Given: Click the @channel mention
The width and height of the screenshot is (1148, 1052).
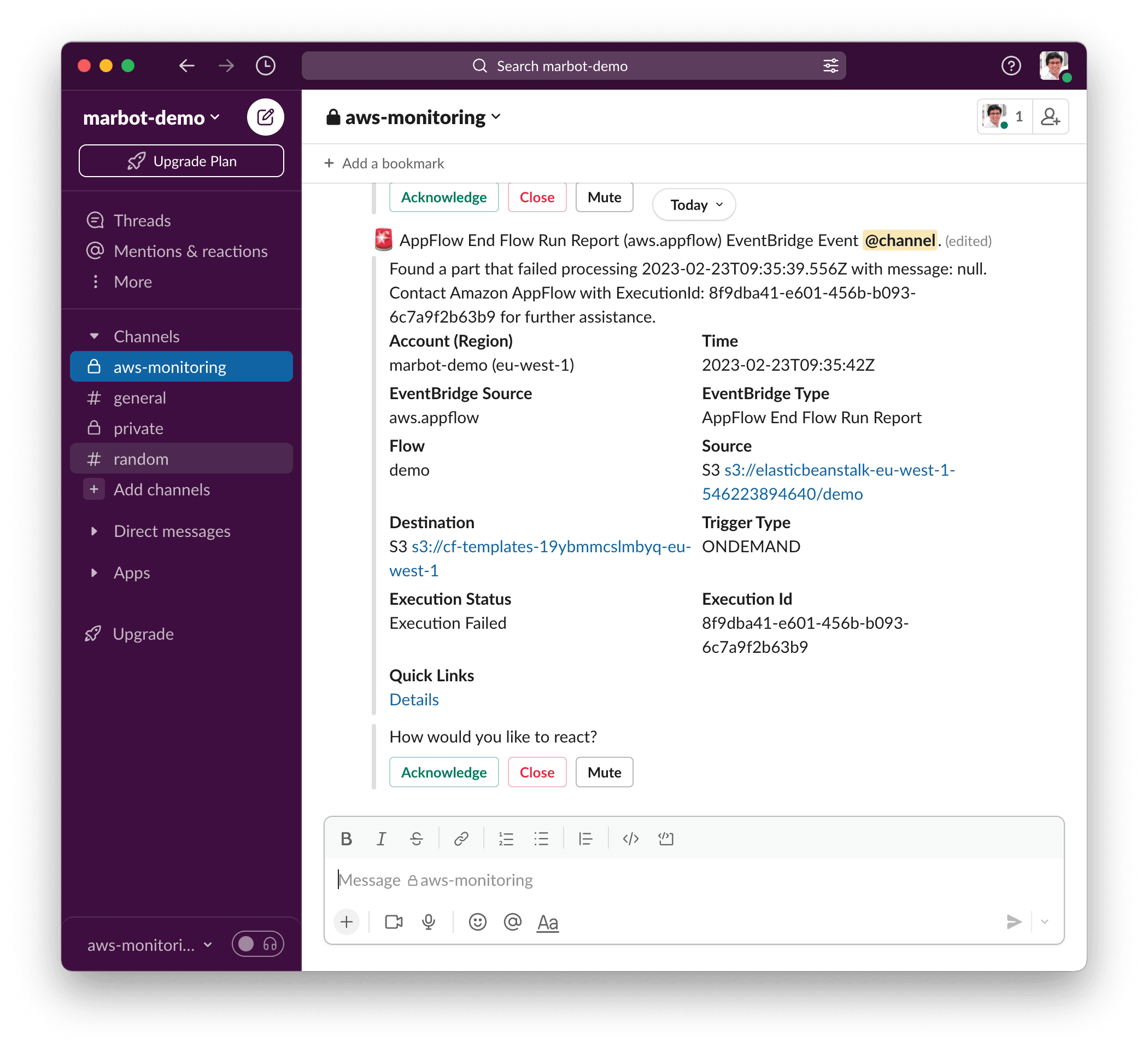Looking at the screenshot, I should tap(900, 241).
